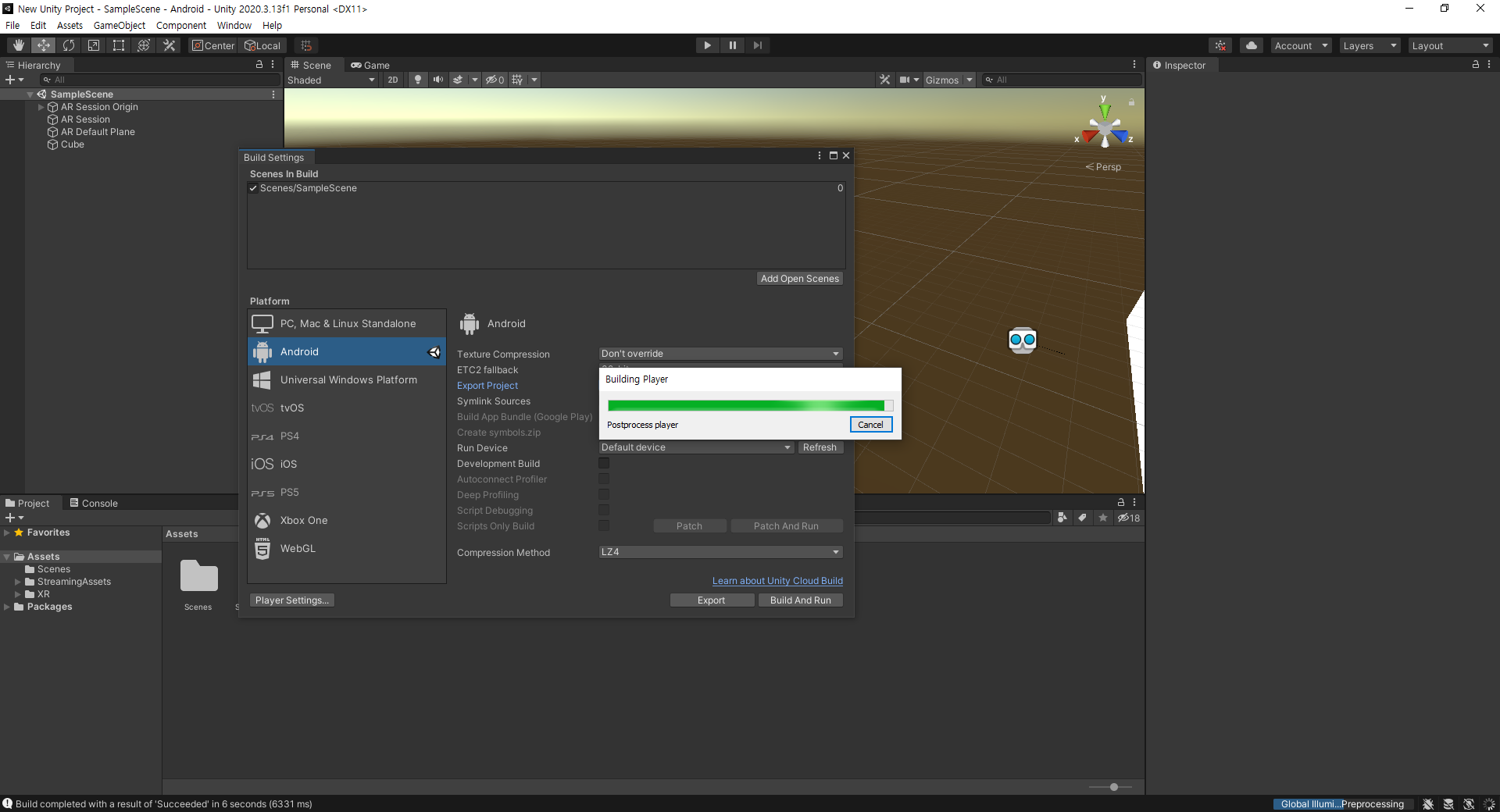Search by label in Project panel
Viewport: 1500px width, 812px height.
pos(1082,518)
